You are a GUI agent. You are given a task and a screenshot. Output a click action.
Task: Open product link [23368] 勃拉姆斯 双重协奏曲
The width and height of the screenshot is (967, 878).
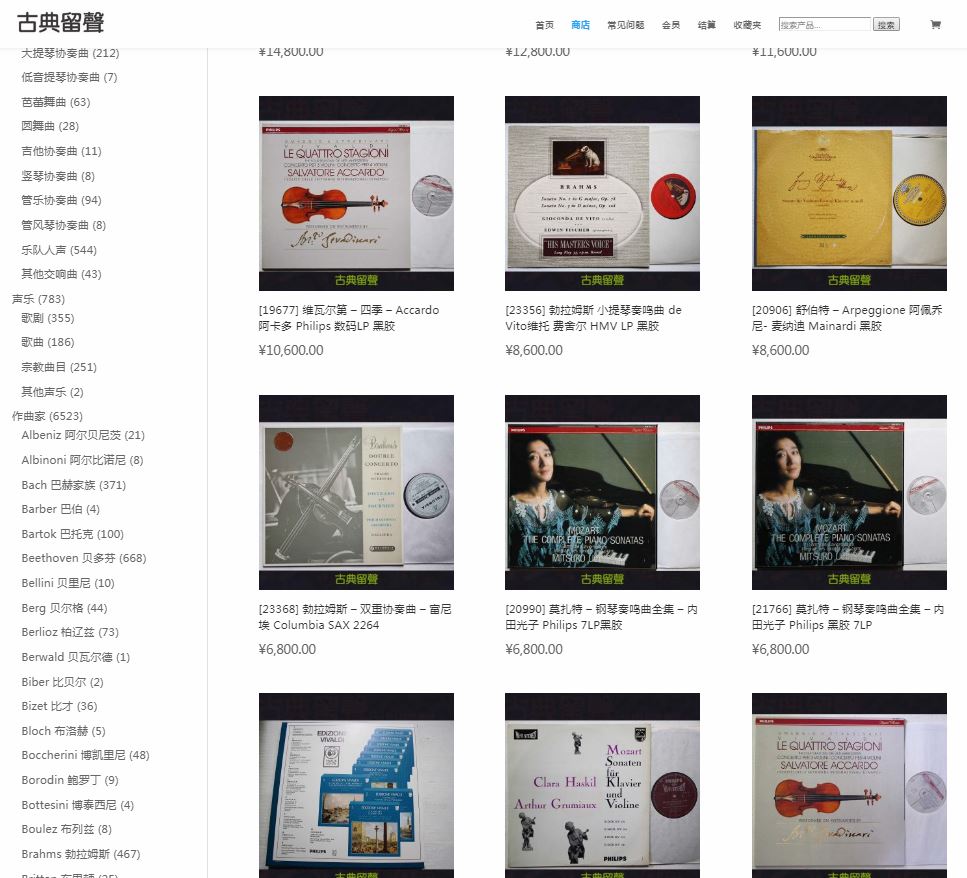point(355,617)
